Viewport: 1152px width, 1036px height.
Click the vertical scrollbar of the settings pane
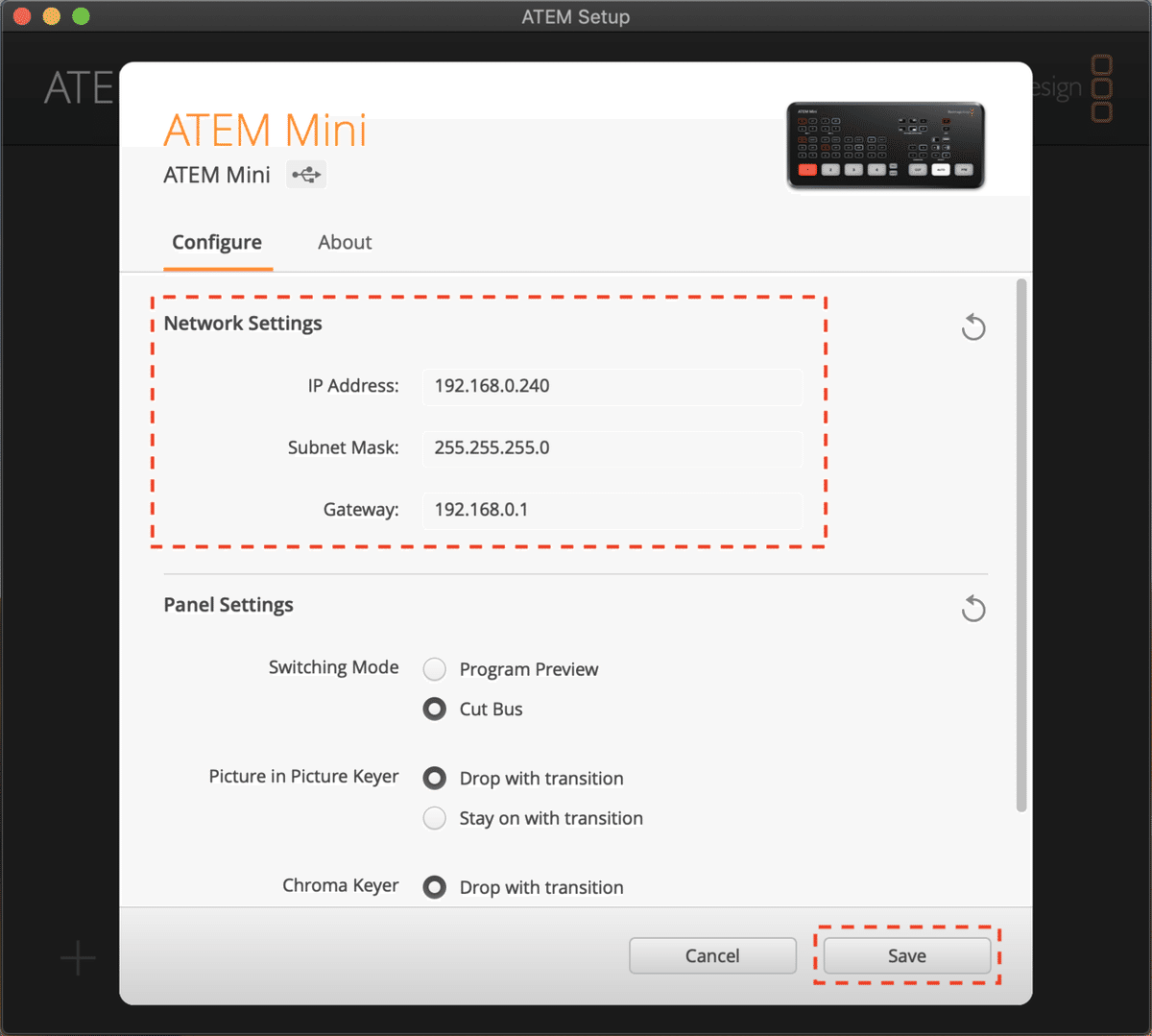coord(1021,545)
